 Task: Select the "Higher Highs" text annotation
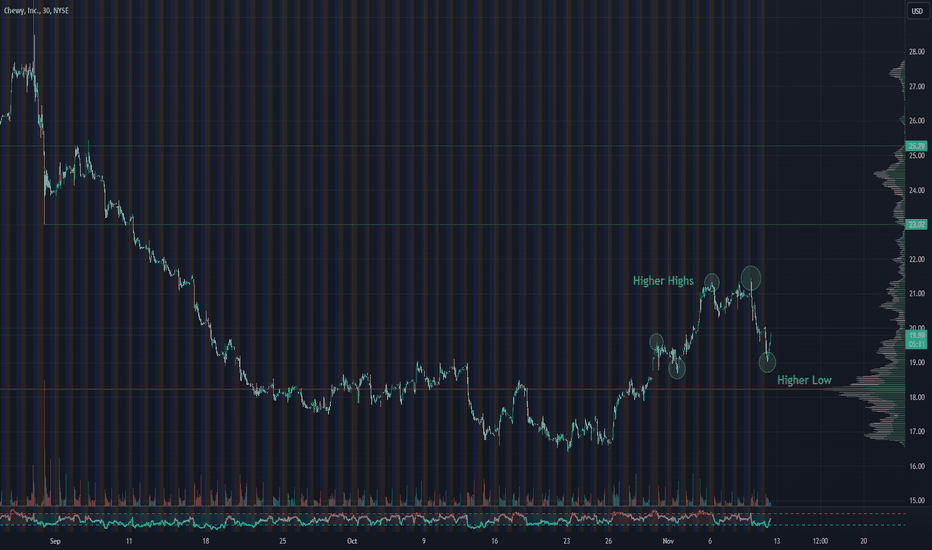point(663,281)
